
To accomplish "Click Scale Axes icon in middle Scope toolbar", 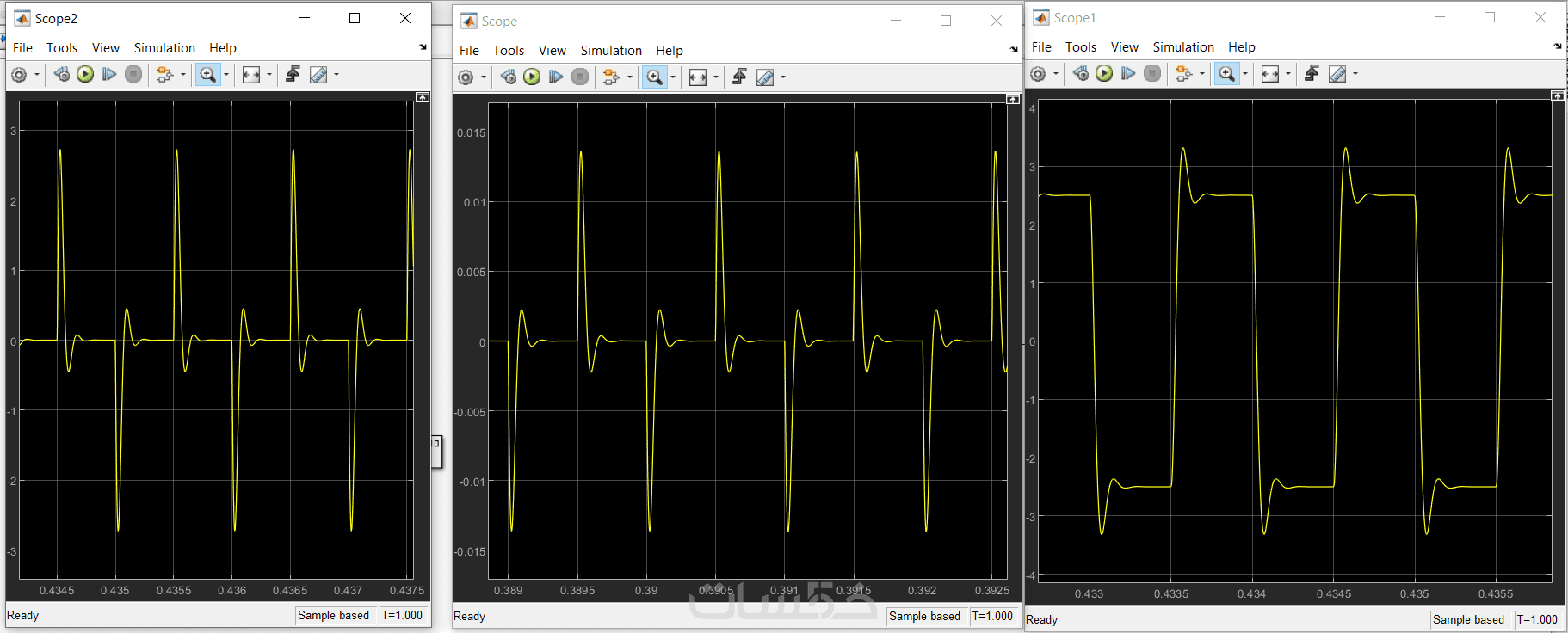I will [698, 77].
